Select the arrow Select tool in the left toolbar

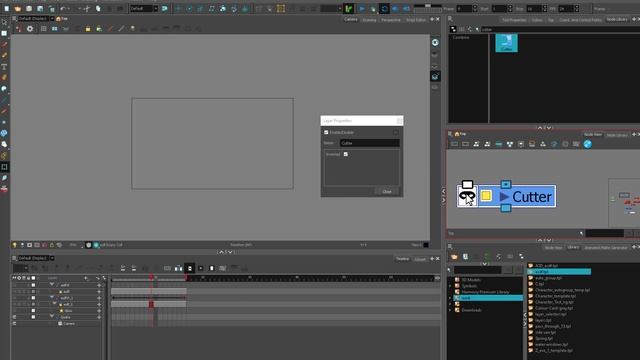(4, 22)
